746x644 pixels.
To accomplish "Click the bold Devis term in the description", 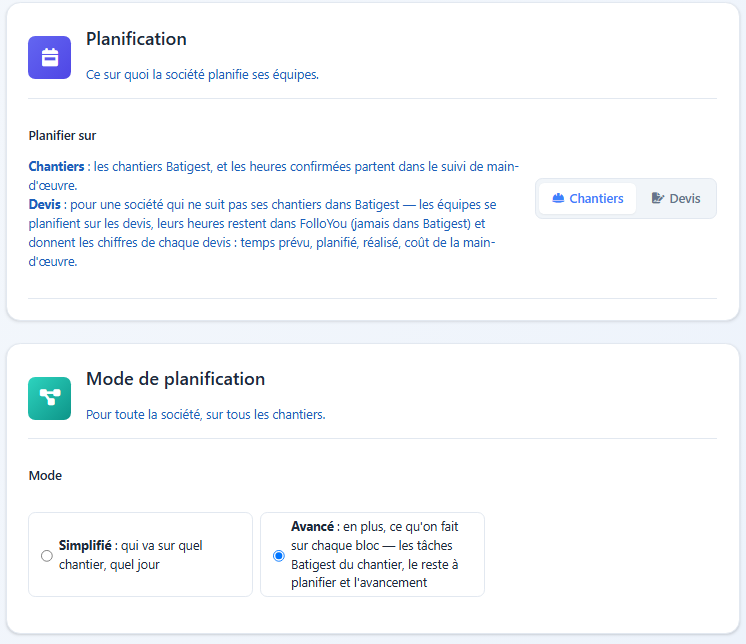I will (44, 205).
